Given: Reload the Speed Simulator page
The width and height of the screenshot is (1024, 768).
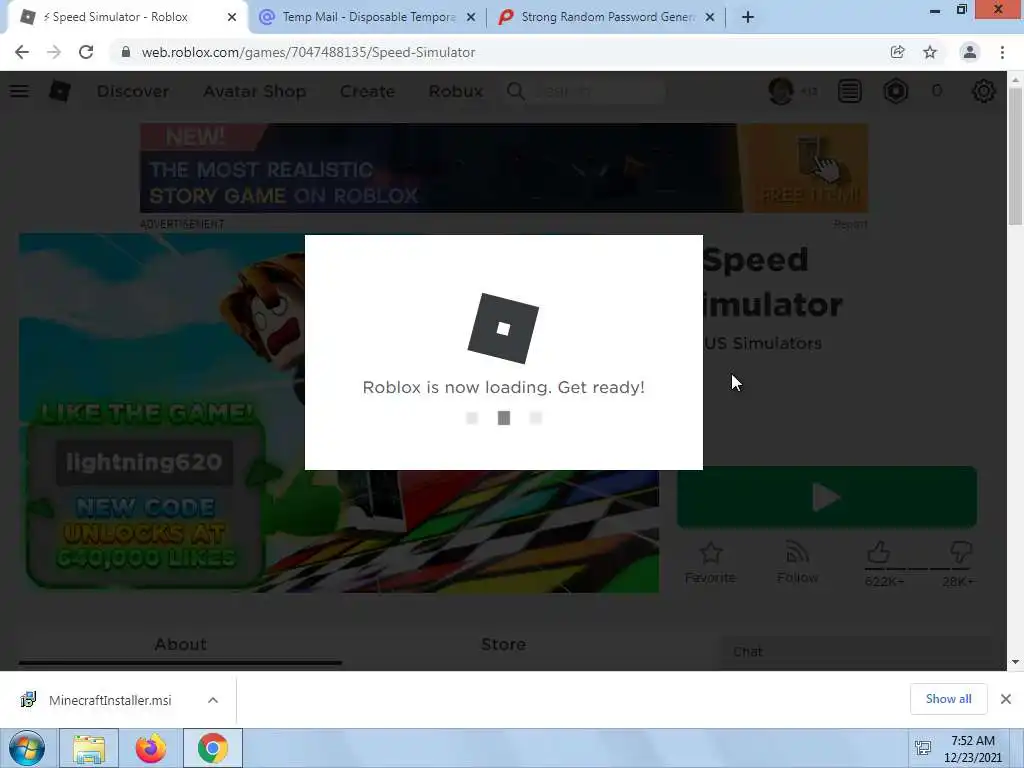Looking at the screenshot, I should point(86,52).
